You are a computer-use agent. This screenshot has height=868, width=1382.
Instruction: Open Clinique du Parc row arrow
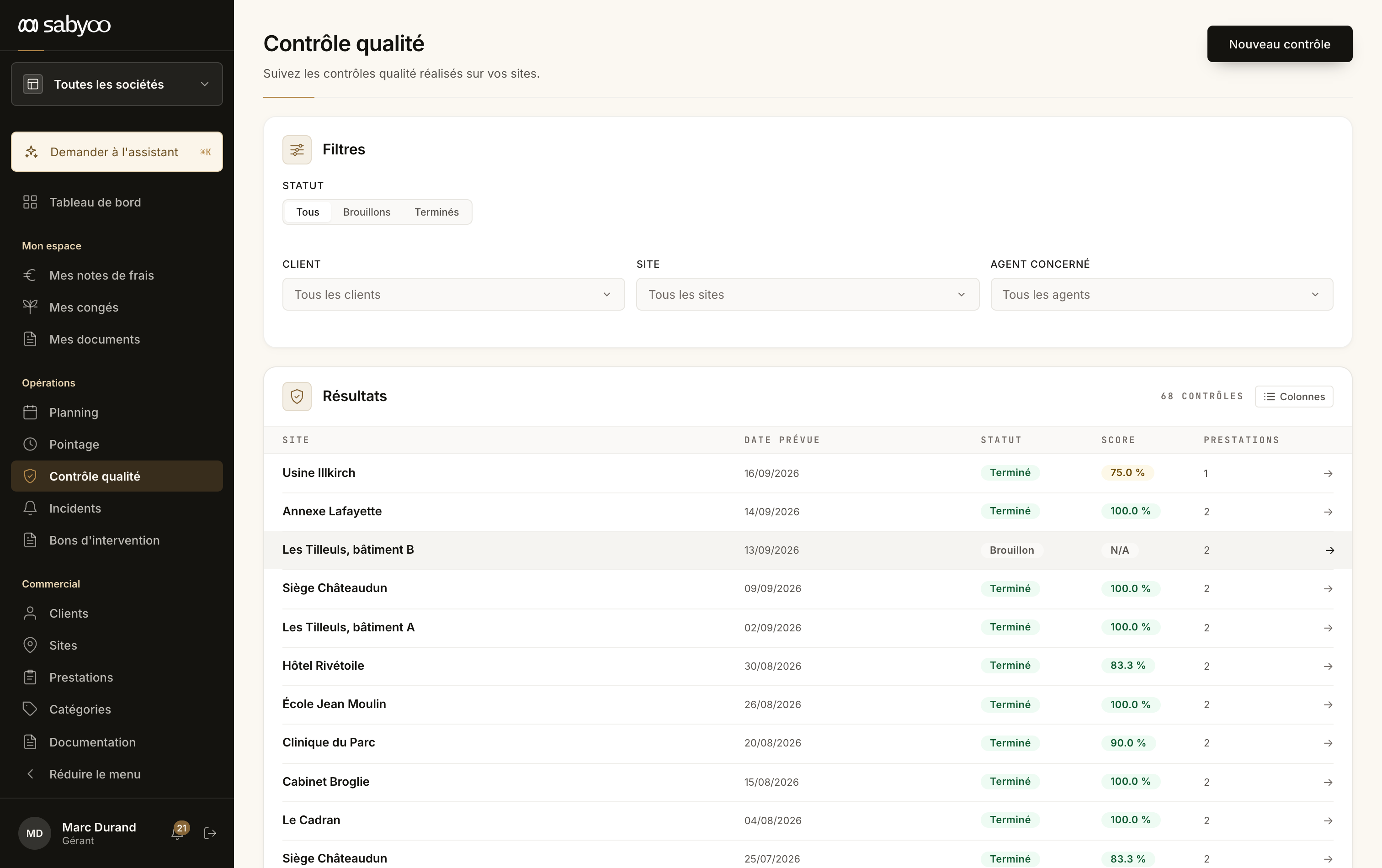click(1328, 743)
